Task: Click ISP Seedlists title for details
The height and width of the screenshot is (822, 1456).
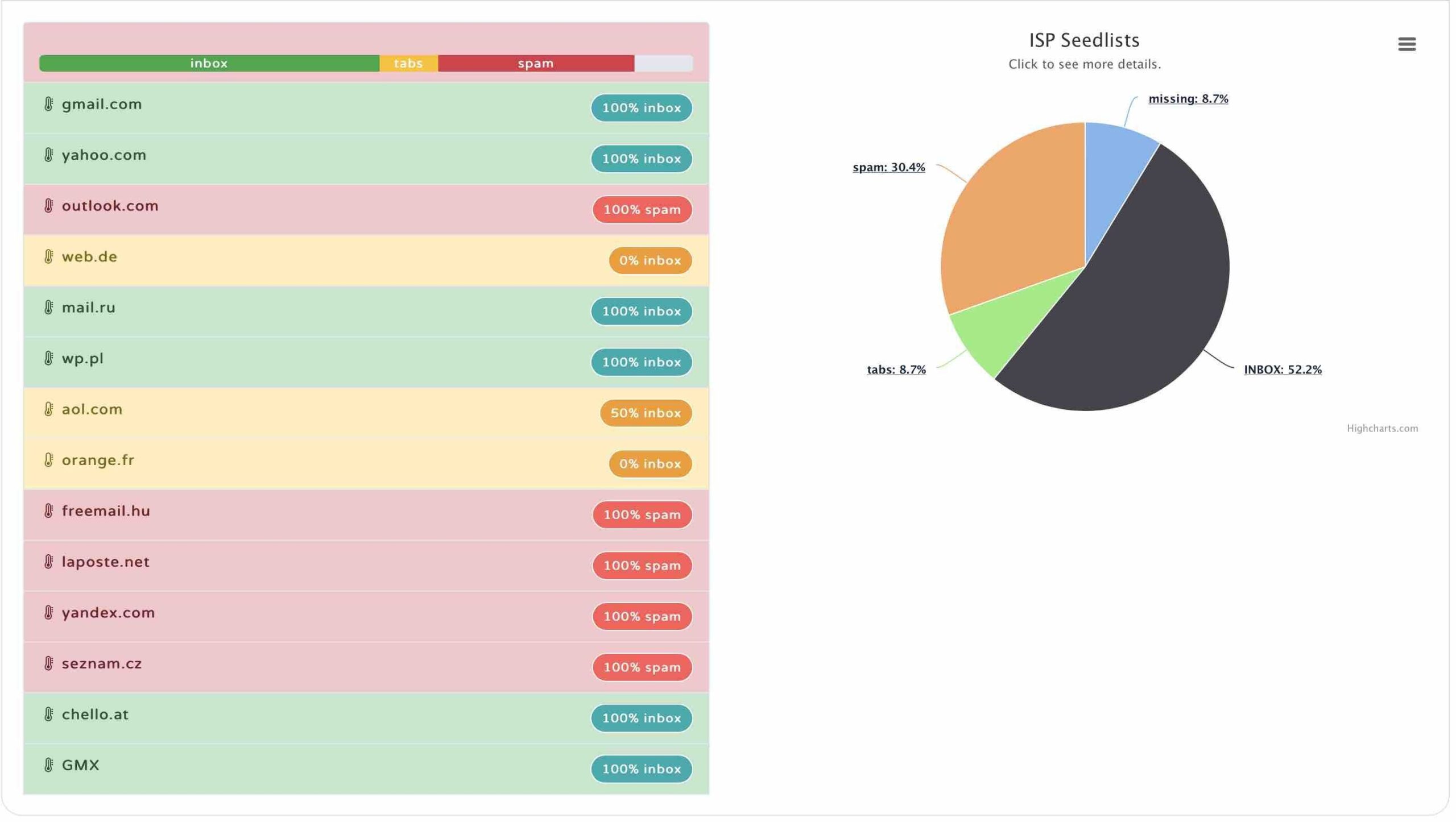Action: tap(1085, 40)
